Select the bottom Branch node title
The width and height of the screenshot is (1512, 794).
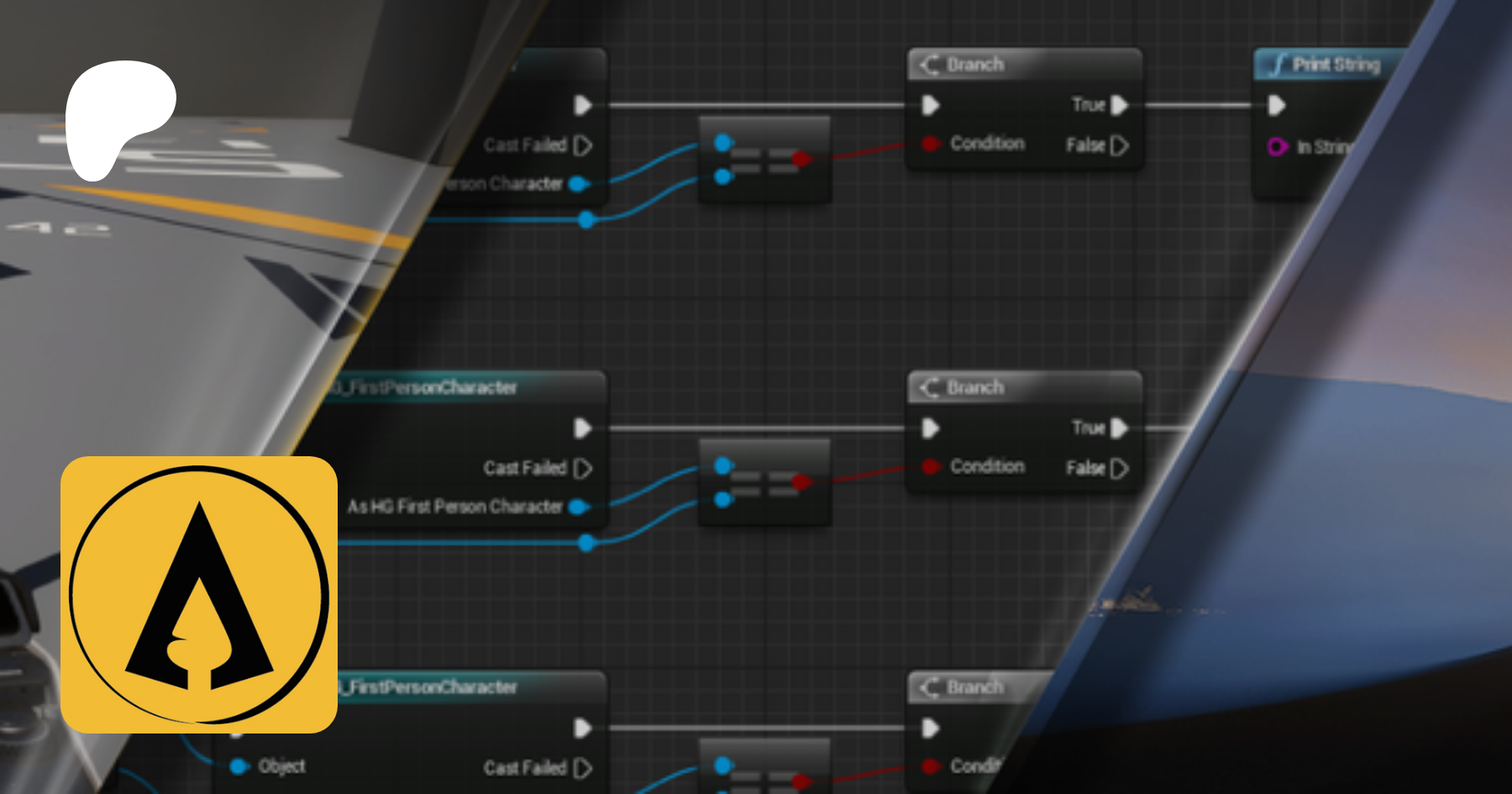point(974,687)
